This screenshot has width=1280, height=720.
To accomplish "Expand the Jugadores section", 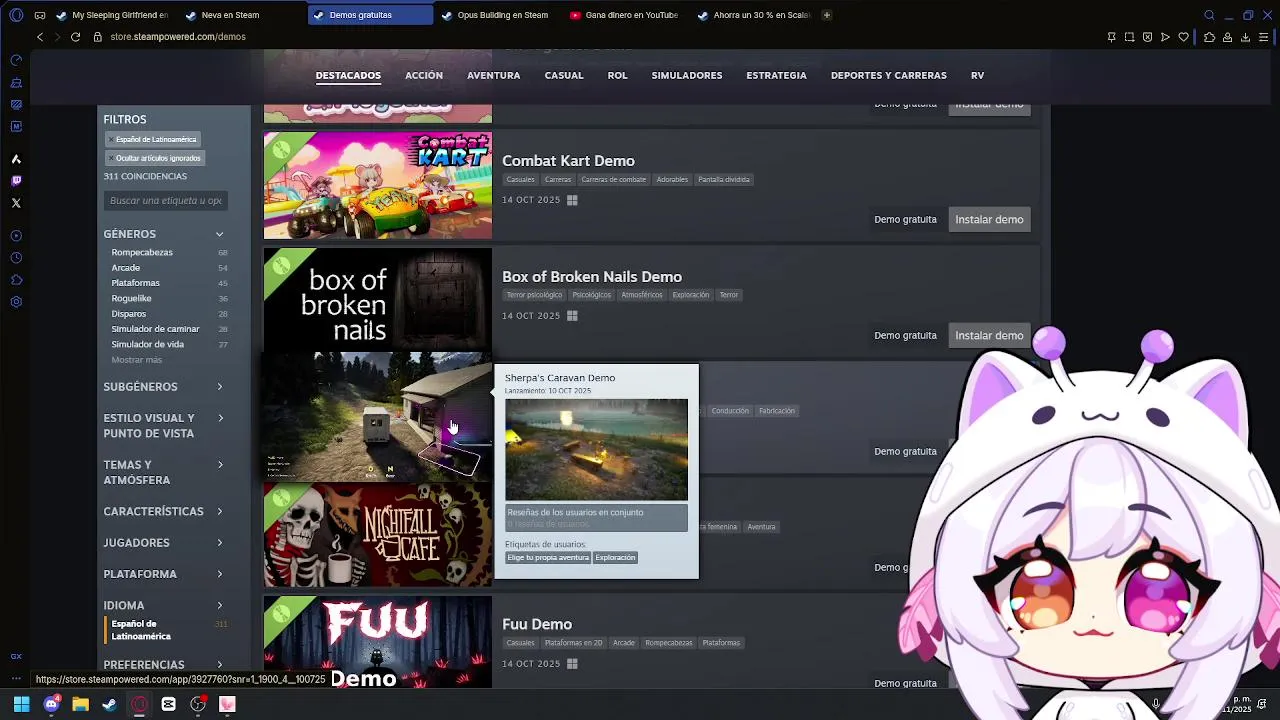I will click(x=165, y=543).
